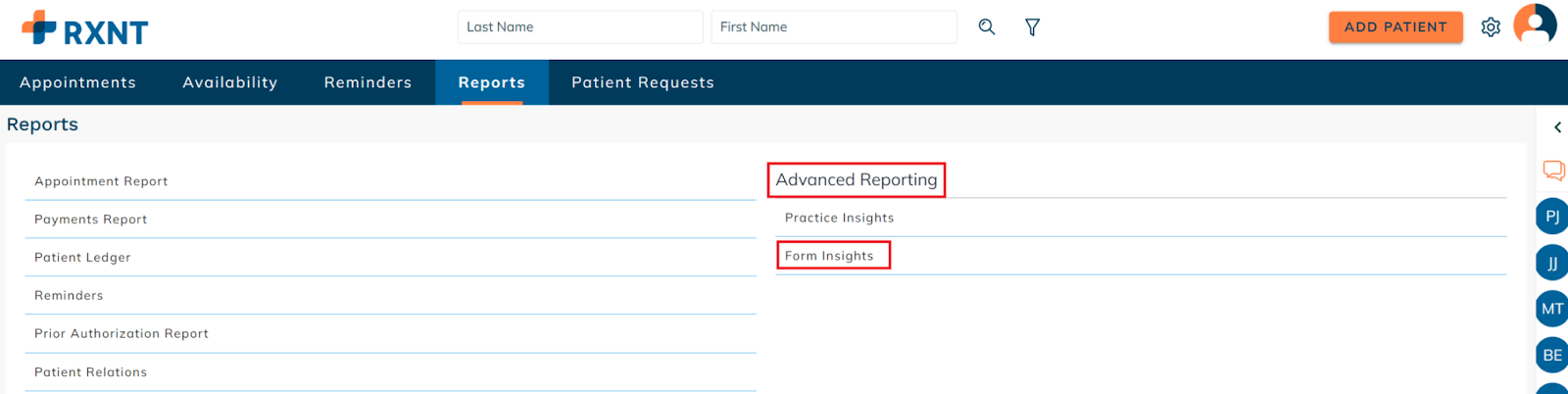This screenshot has width=1568, height=394.
Task: Open the settings gear icon
Action: tap(1491, 27)
